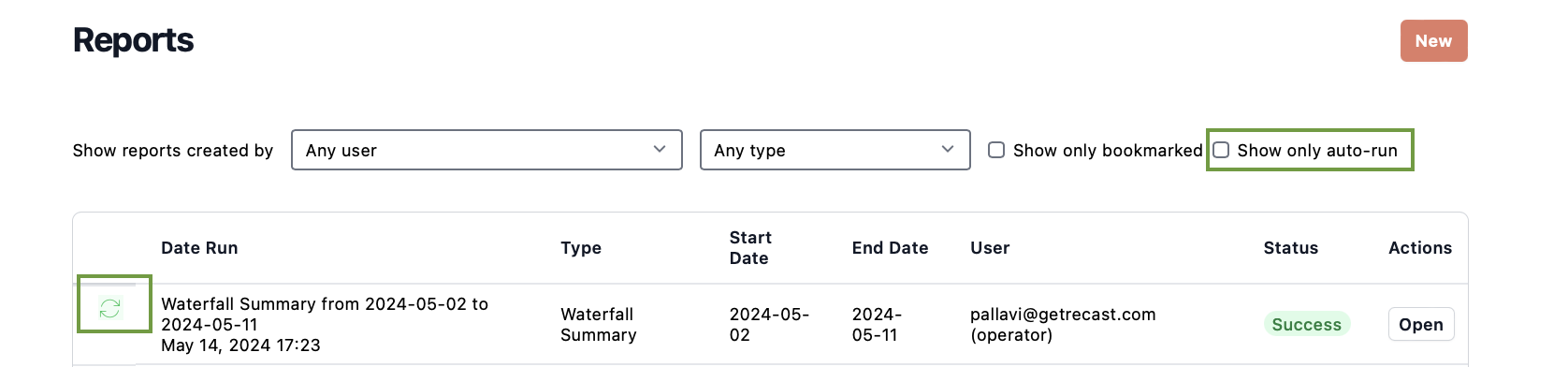Select the End Date column header
The image size is (1568, 367).
(890, 248)
